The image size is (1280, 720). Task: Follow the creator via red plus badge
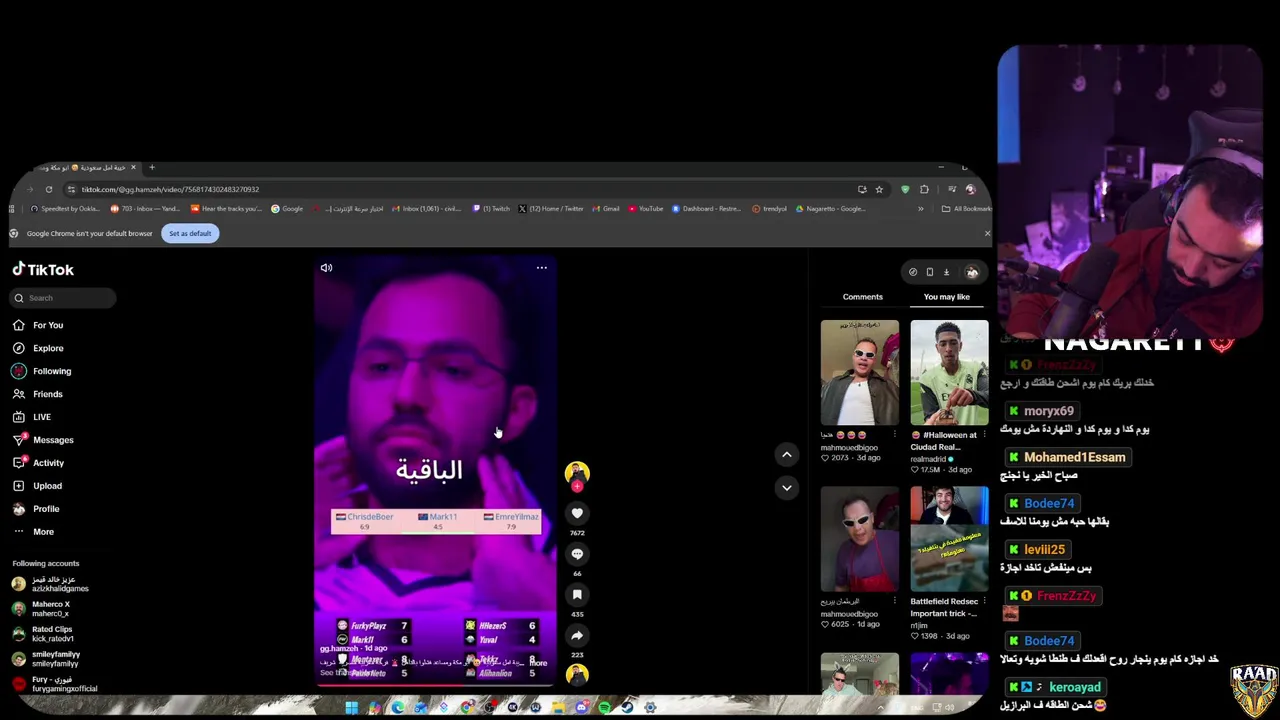(x=577, y=486)
